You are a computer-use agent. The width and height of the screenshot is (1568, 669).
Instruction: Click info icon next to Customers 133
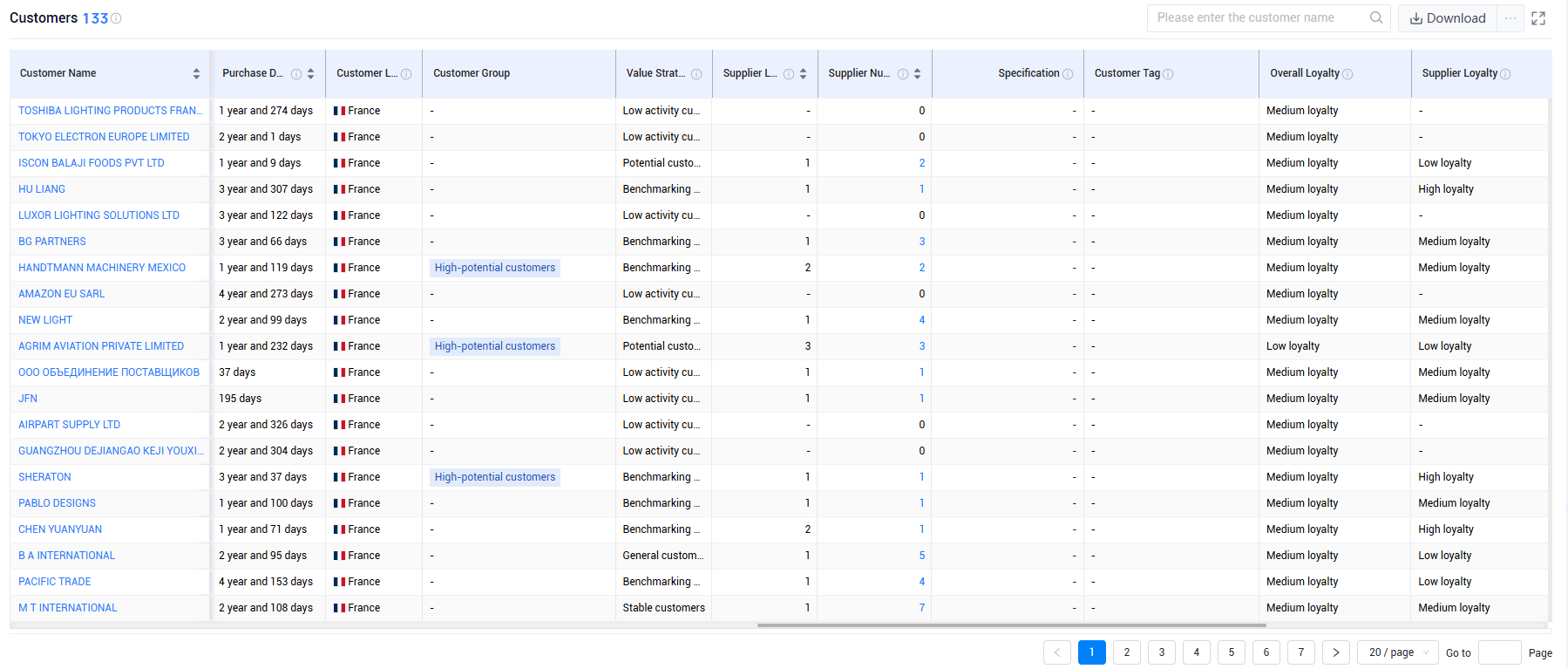coord(117,18)
